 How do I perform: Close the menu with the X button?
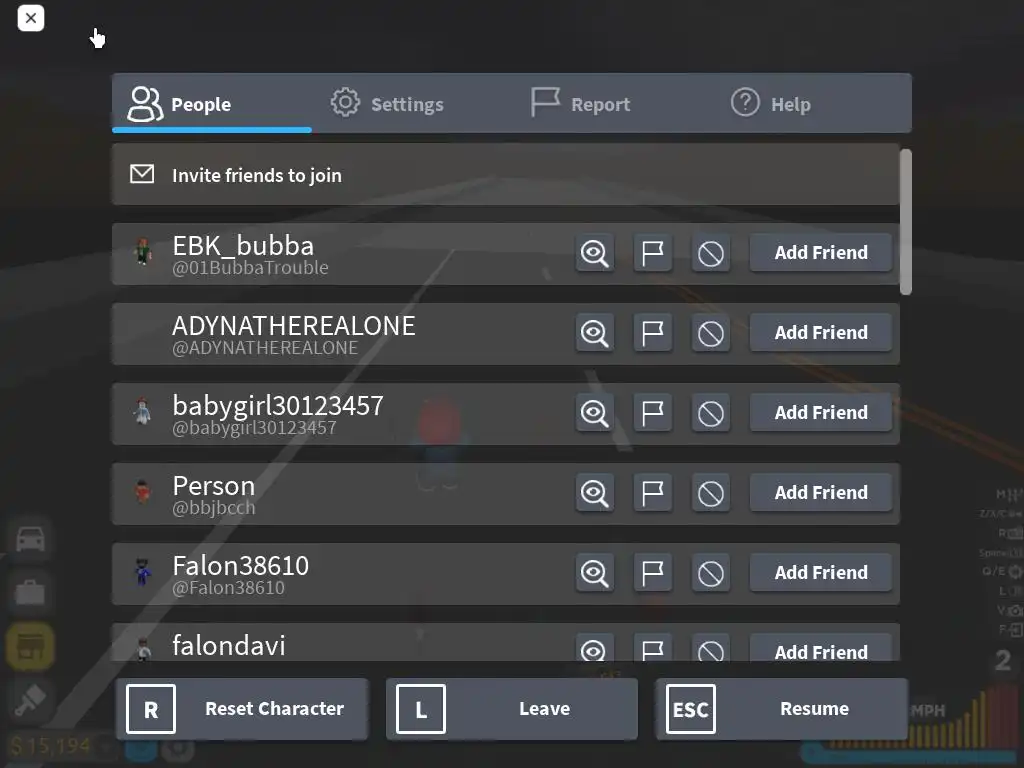31,18
